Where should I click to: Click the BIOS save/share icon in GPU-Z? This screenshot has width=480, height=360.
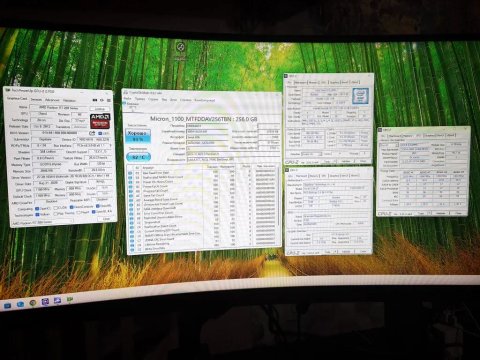(x=92, y=133)
